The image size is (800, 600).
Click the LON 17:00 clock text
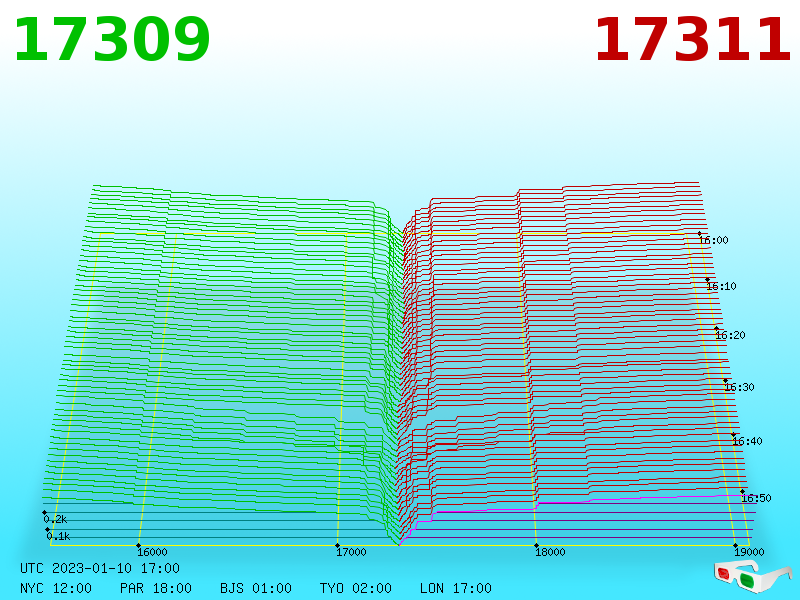[x=456, y=588]
